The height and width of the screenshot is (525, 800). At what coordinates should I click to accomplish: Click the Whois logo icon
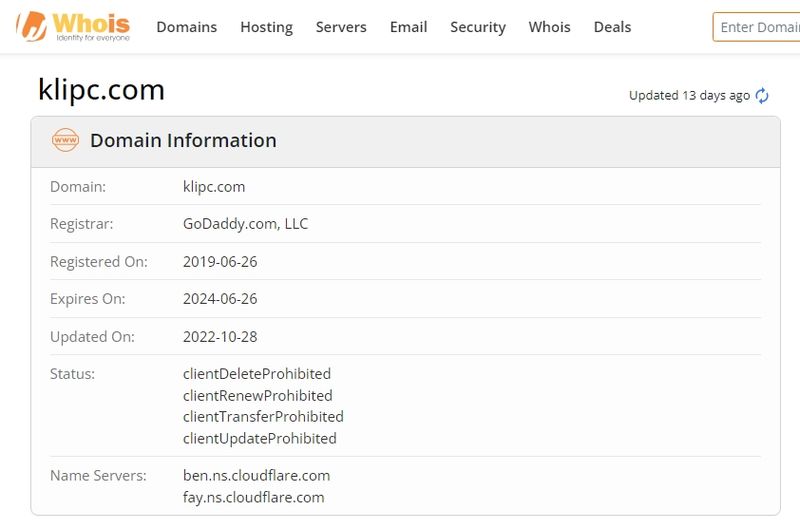(72, 26)
